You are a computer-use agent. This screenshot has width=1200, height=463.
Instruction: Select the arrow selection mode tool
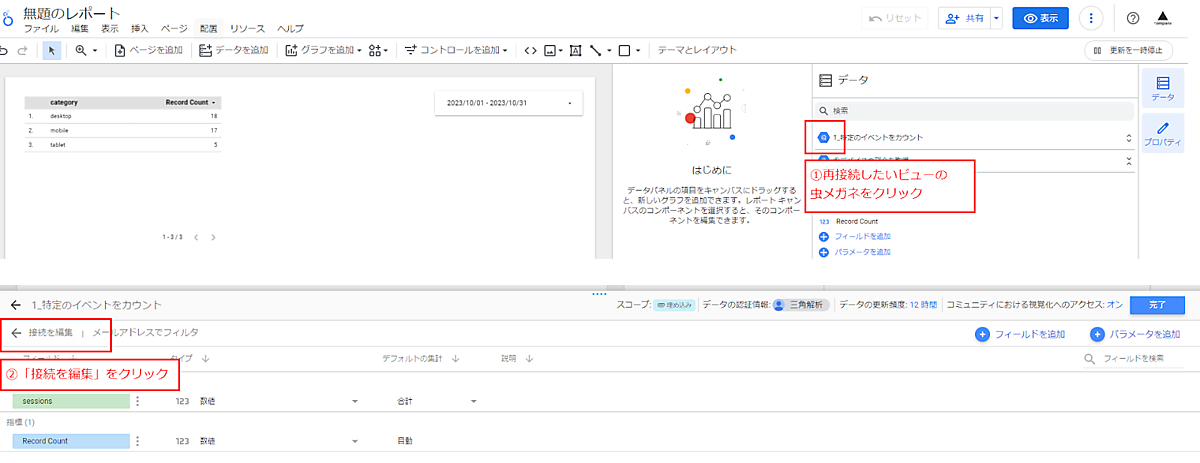[51, 50]
